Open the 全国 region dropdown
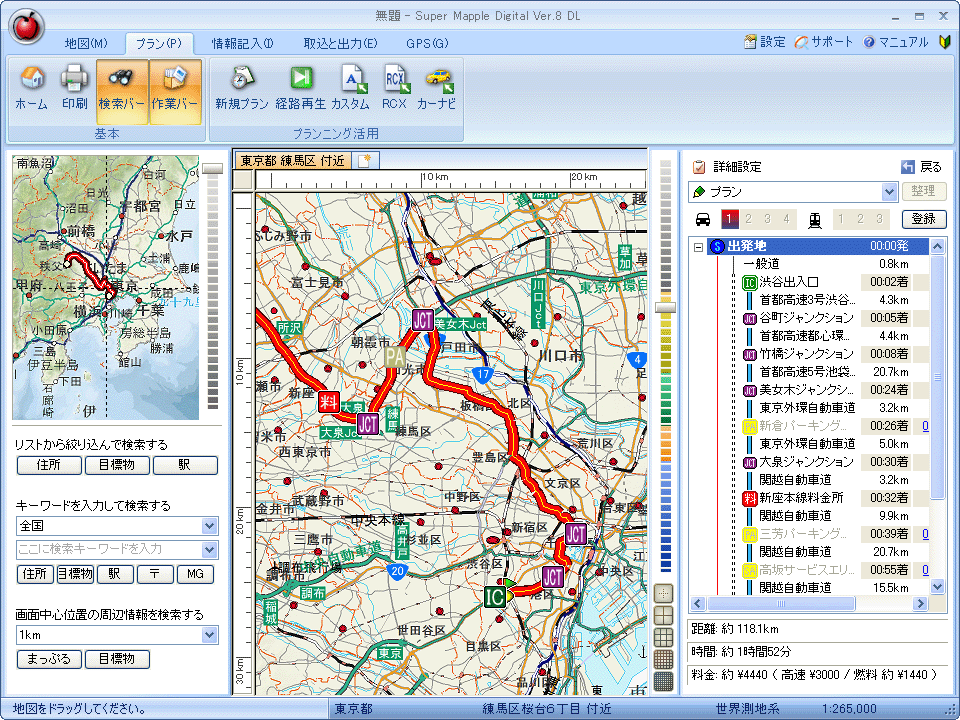This screenshot has height=720, width=960. (209, 526)
